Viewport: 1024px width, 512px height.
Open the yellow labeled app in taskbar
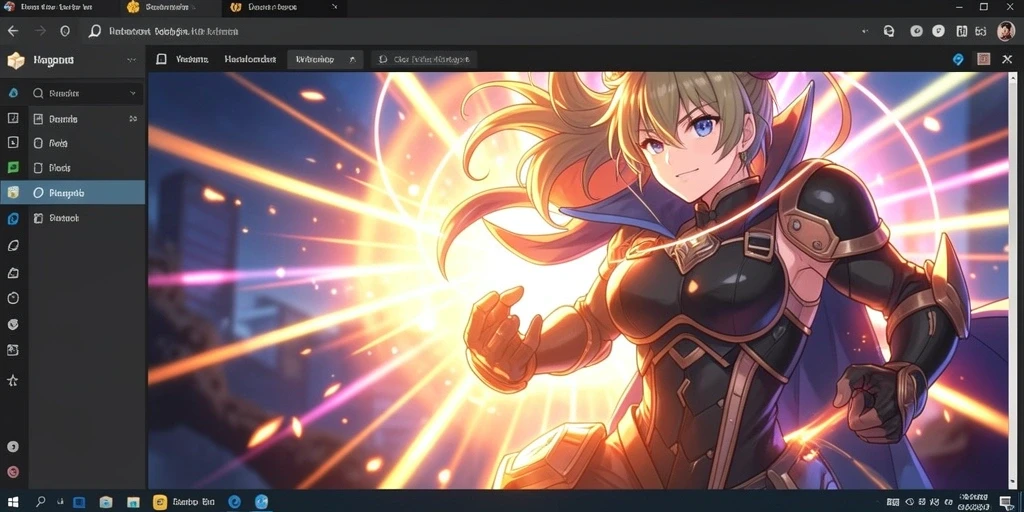click(184, 502)
